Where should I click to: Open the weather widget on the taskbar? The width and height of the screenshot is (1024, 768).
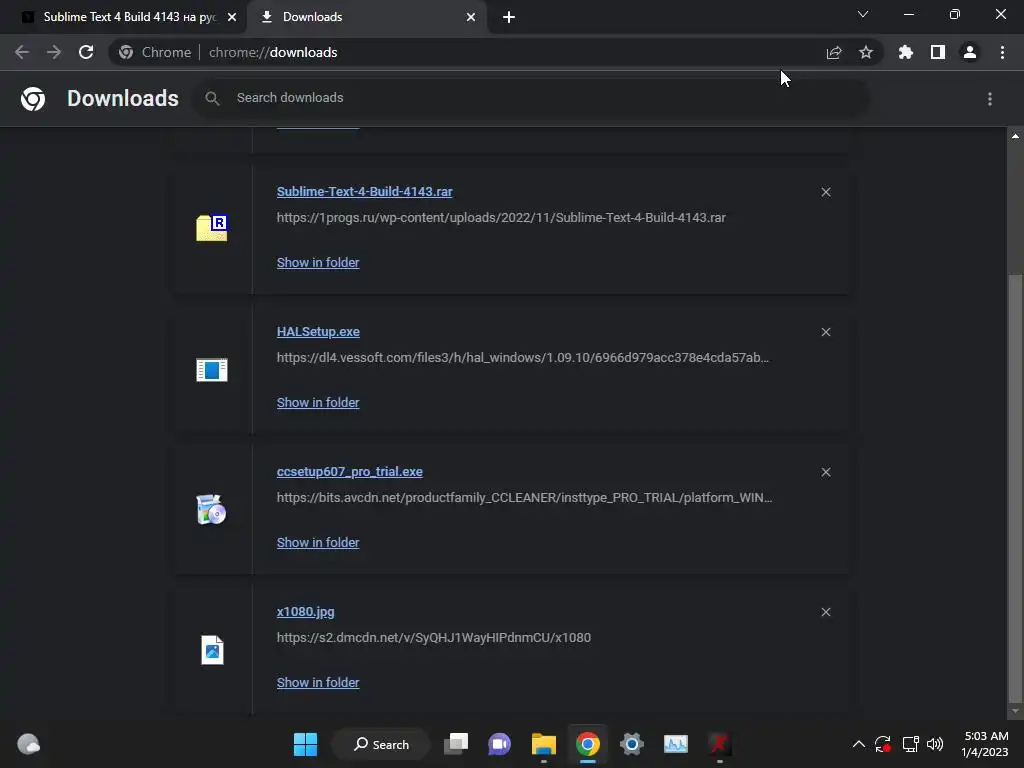(28, 744)
